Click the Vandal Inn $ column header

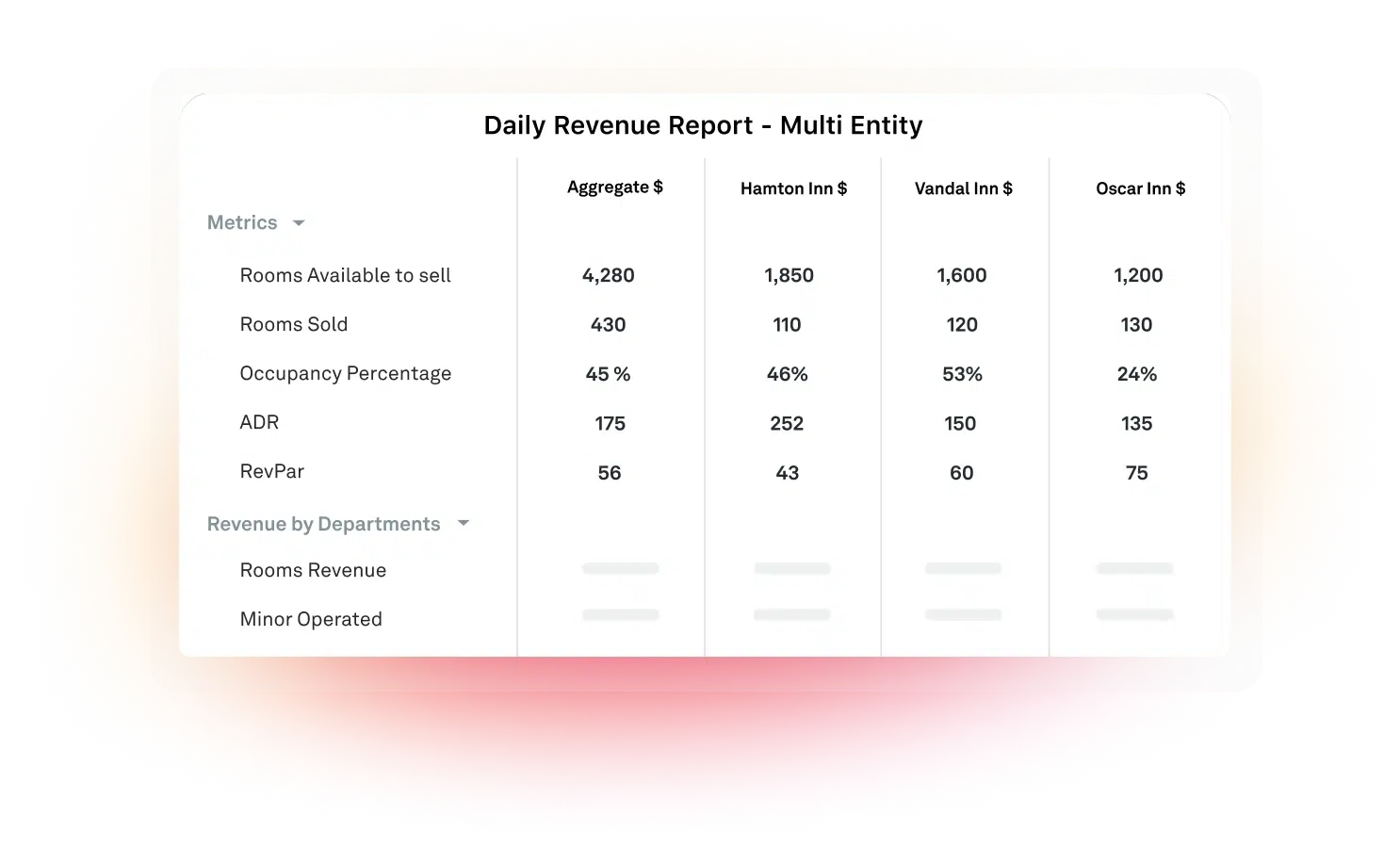[x=962, y=188]
